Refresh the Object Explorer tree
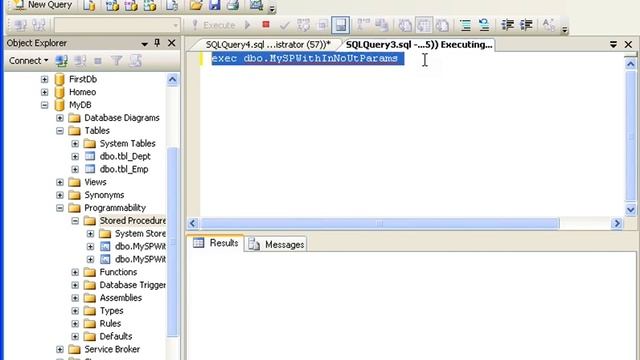The height and width of the screenshot is (360, 640). tap(136, 61)
